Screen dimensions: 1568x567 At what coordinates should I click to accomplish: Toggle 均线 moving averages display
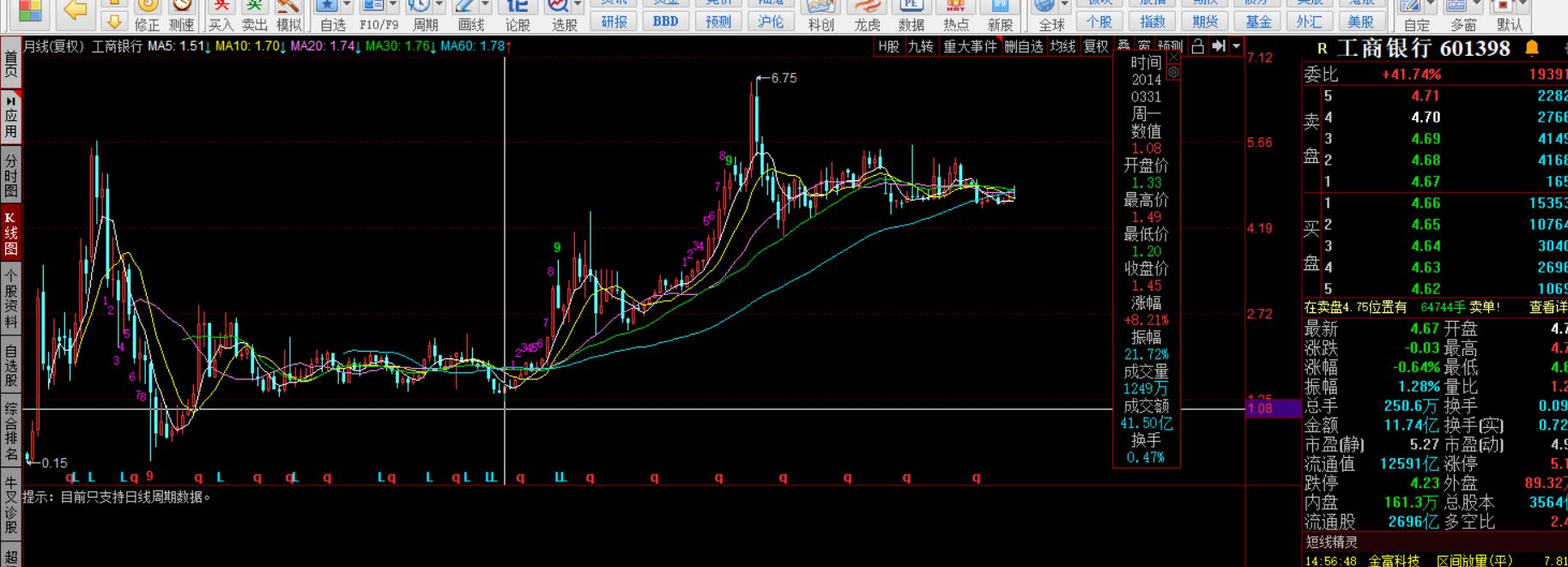[1062, 46]
